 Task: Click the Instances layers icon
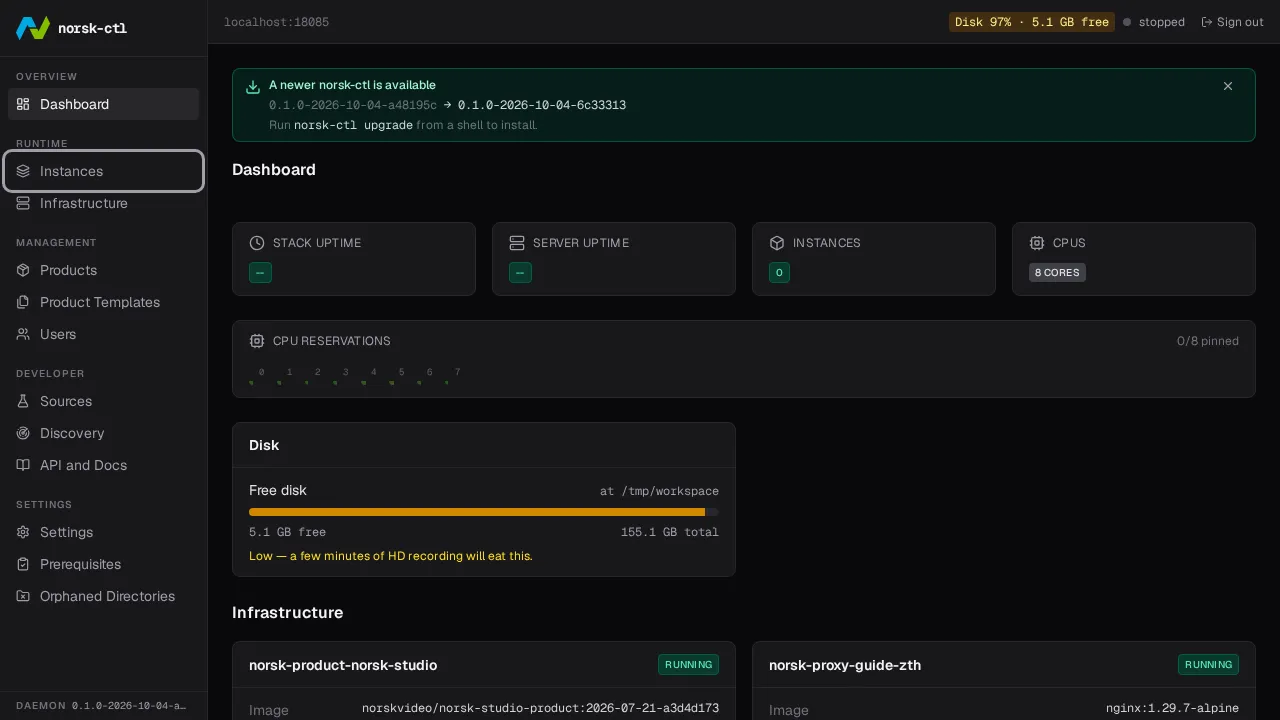point(23,171)
